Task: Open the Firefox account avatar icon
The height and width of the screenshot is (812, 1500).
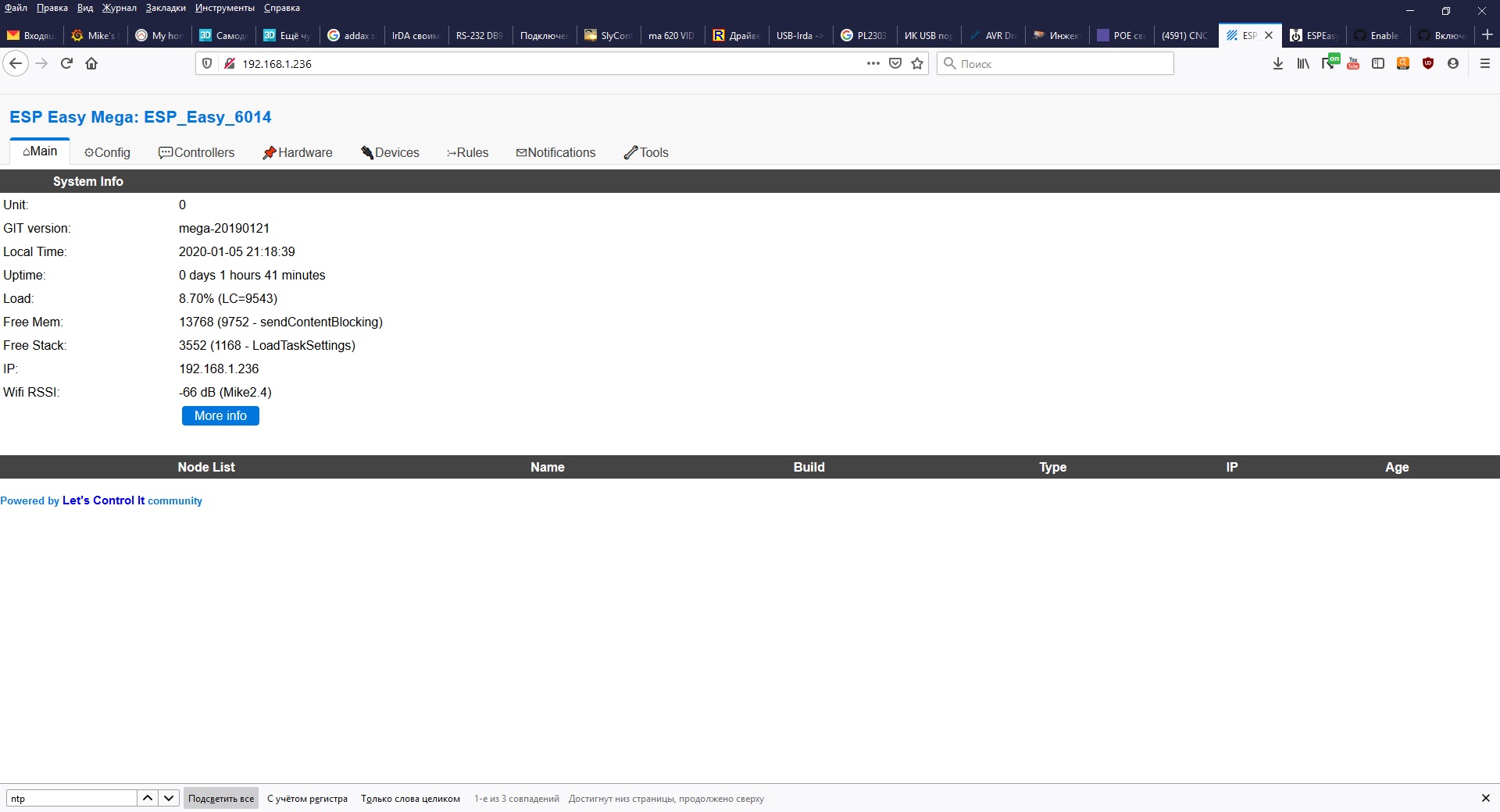Action: coord(1453,63)
